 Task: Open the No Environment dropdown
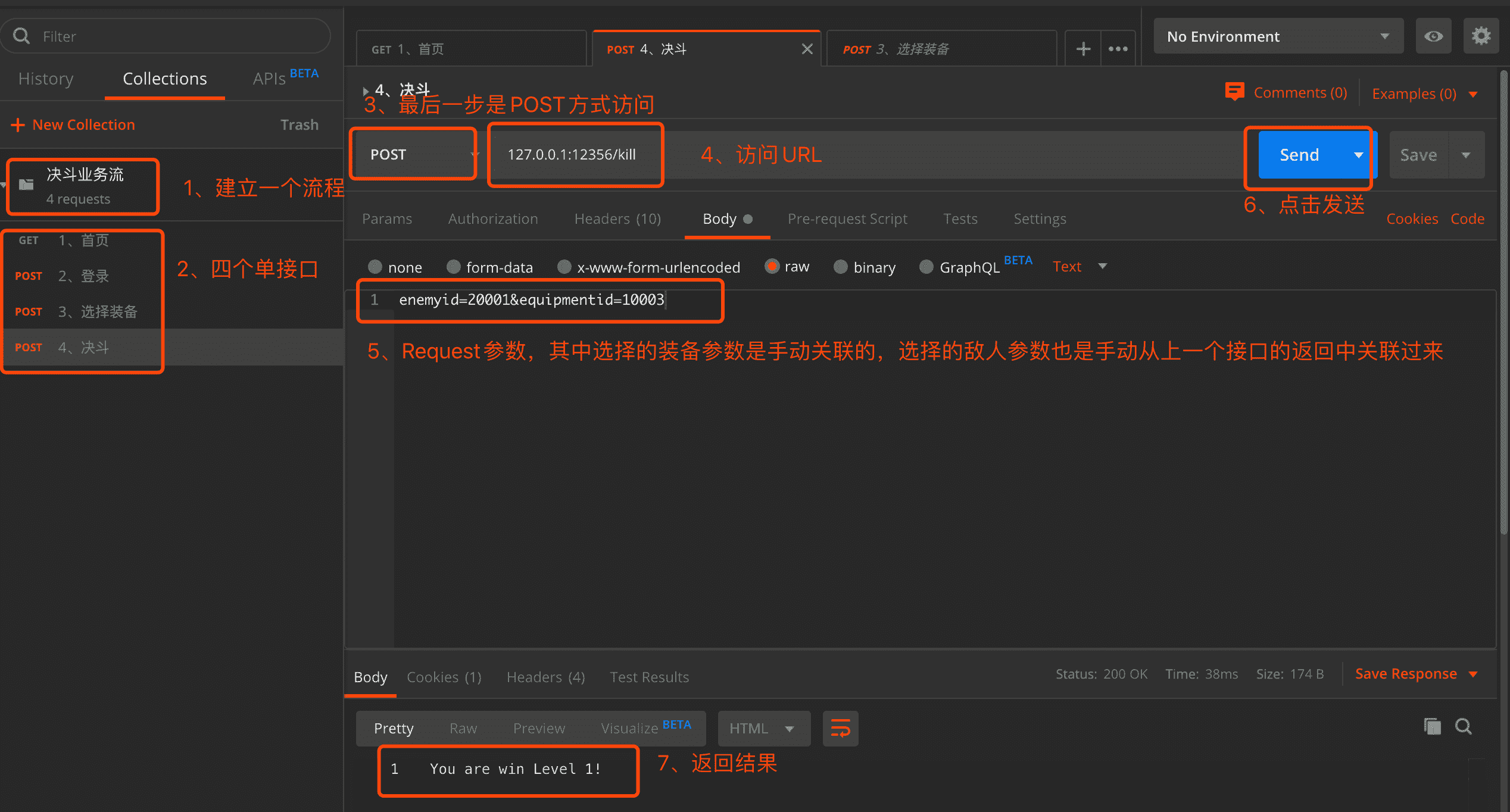coord(1278,37)
